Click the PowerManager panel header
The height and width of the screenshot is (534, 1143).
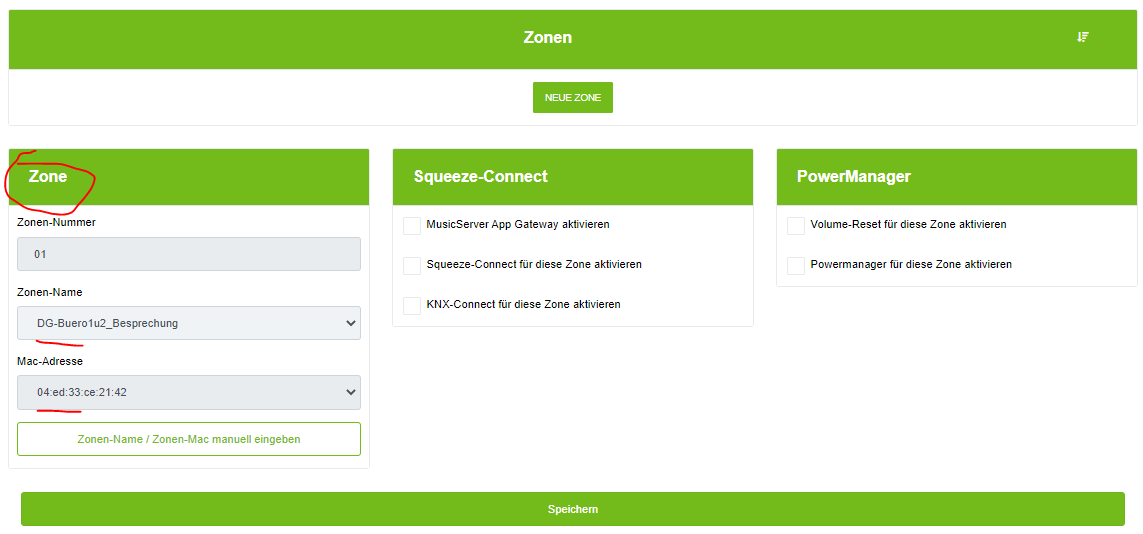point(956,177)
